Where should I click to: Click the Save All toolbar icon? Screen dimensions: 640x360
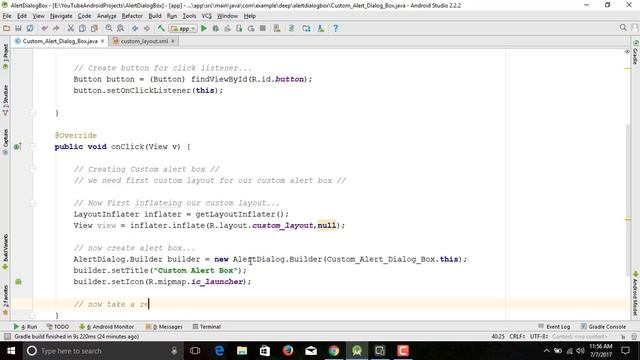click(18, 28)
